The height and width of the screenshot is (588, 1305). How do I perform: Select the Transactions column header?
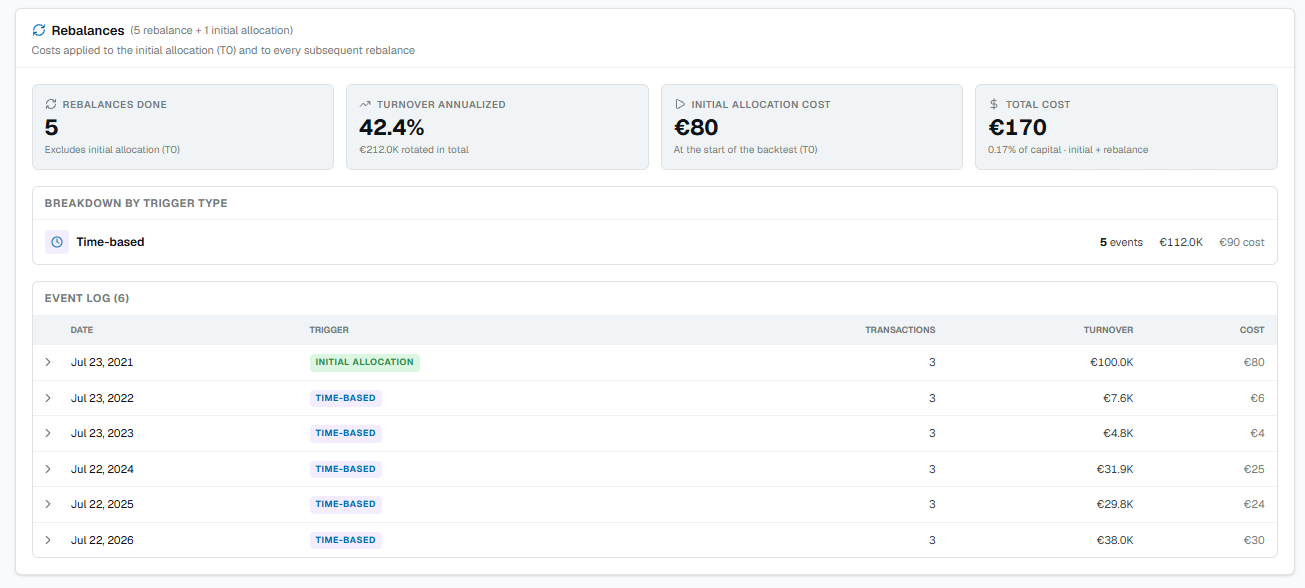900,330
